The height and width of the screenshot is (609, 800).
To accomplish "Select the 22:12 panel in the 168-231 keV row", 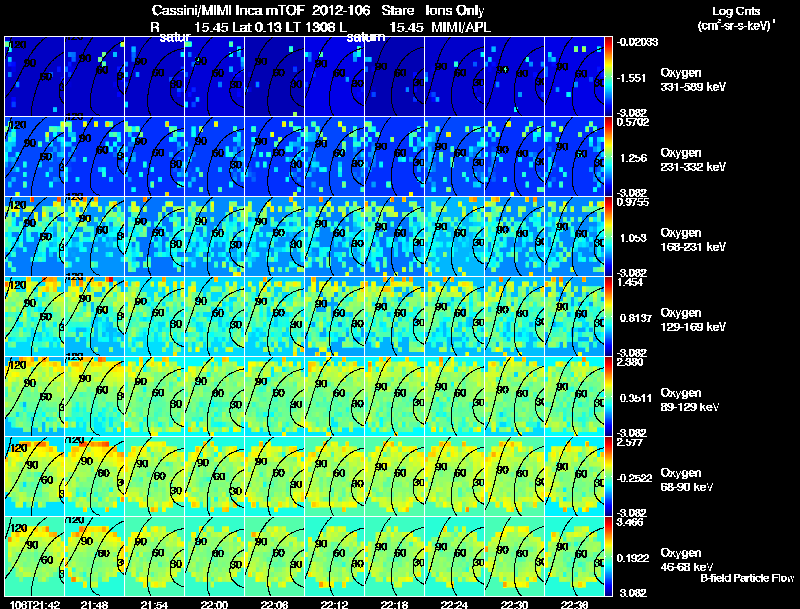I will tap(335, 237).
